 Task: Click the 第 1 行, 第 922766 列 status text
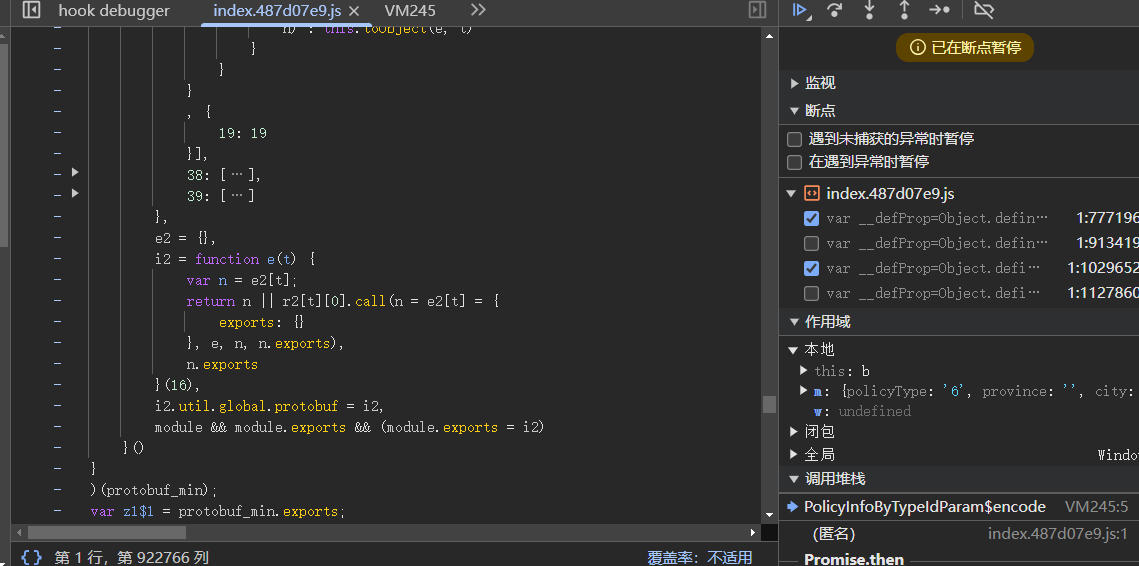click(x=131, y=557)
